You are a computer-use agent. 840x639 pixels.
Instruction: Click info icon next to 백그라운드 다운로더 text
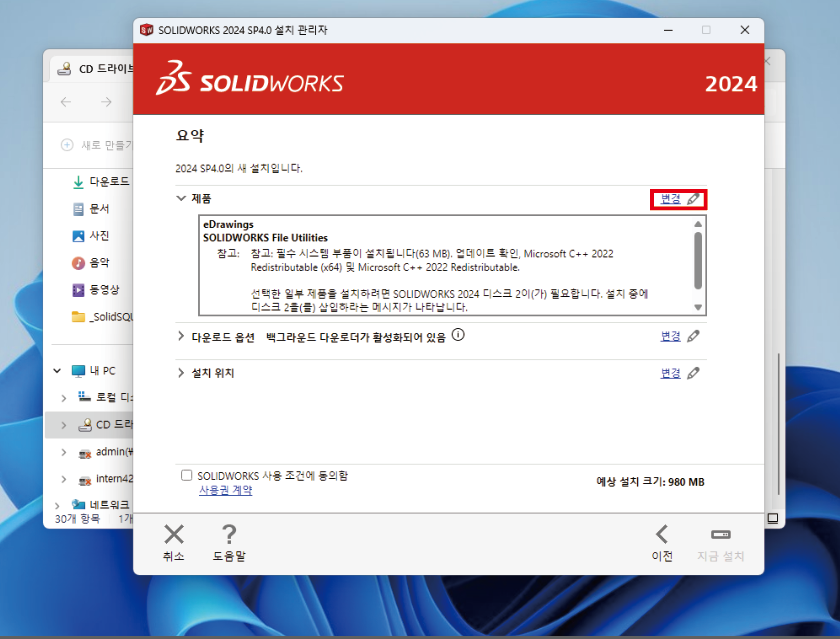coord(458,335)
